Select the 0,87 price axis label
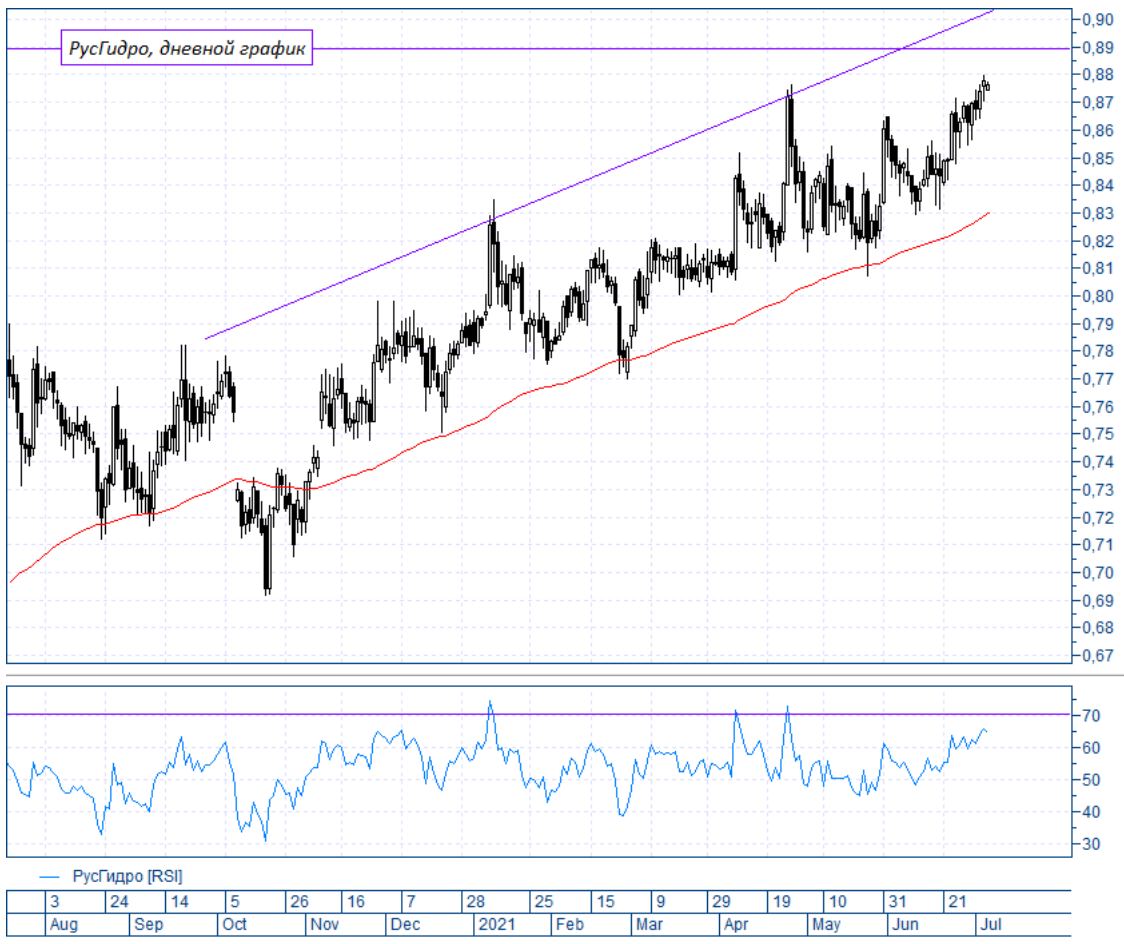Screen dimensions: 1124x944 tap(1097, 102)
